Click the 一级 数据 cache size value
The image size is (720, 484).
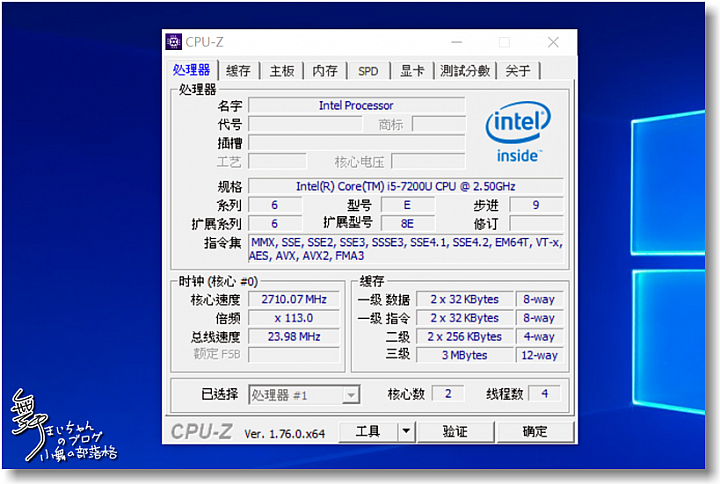465,299
